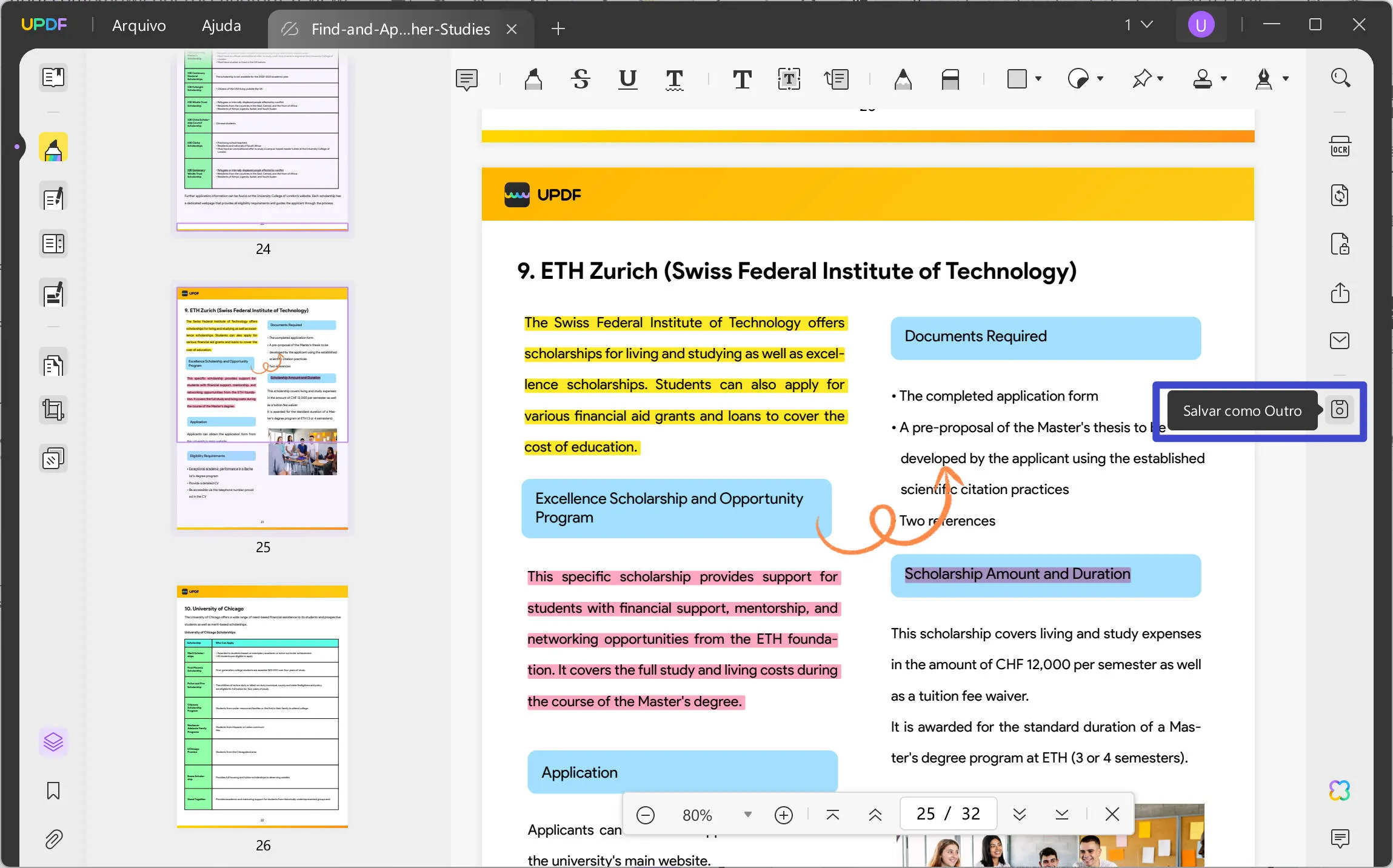
Task: Open the Organize Pages icon in left sidebar
Action: [53, 244]
